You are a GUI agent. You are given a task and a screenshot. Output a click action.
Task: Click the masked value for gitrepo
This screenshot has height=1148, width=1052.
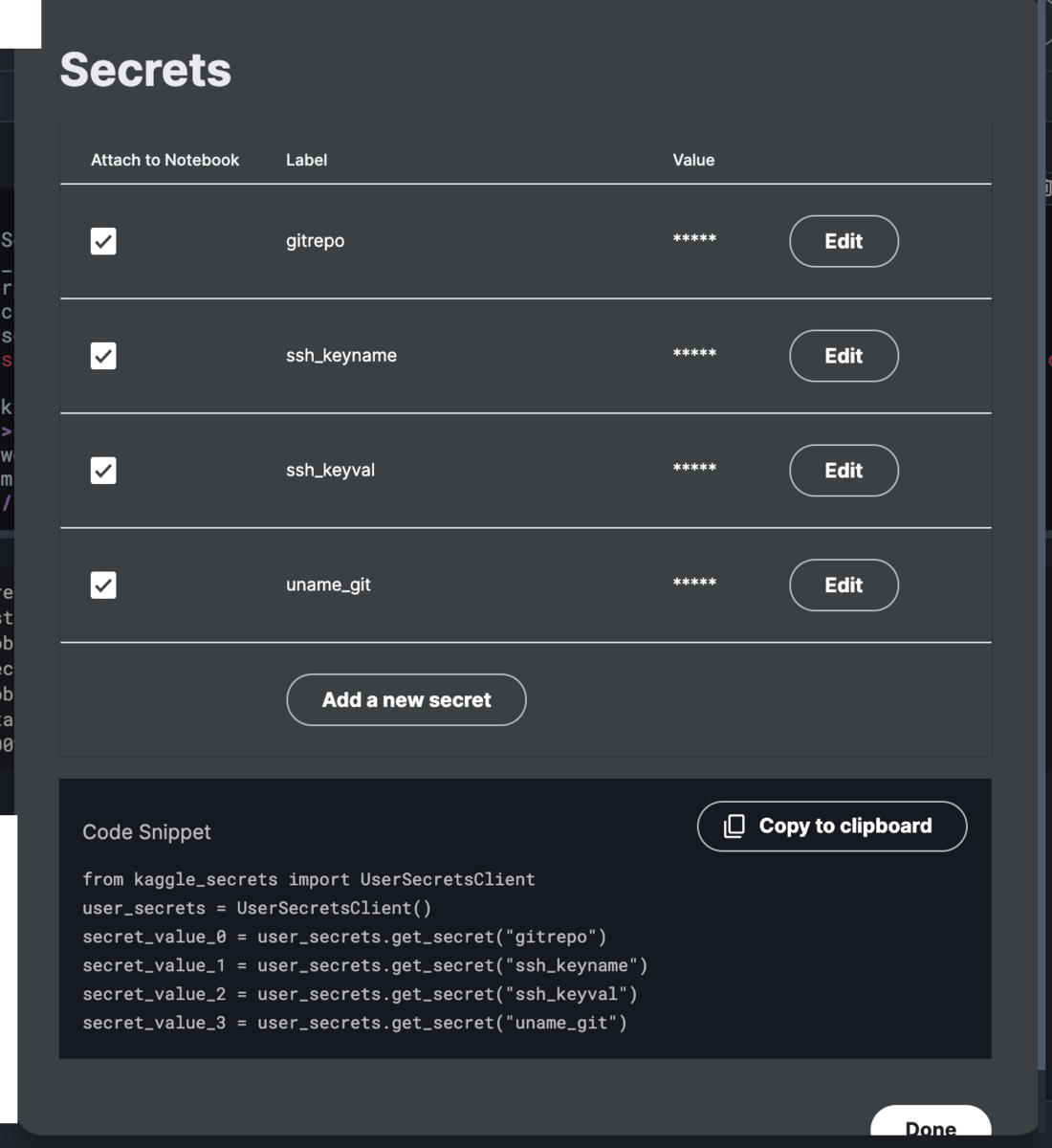(x=694, y=239)
